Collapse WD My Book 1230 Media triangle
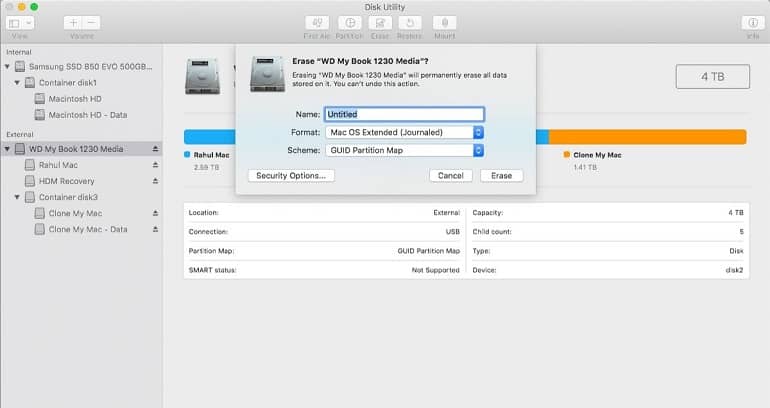Viewport: 770px width, 408px height. (x=7, y=149)
